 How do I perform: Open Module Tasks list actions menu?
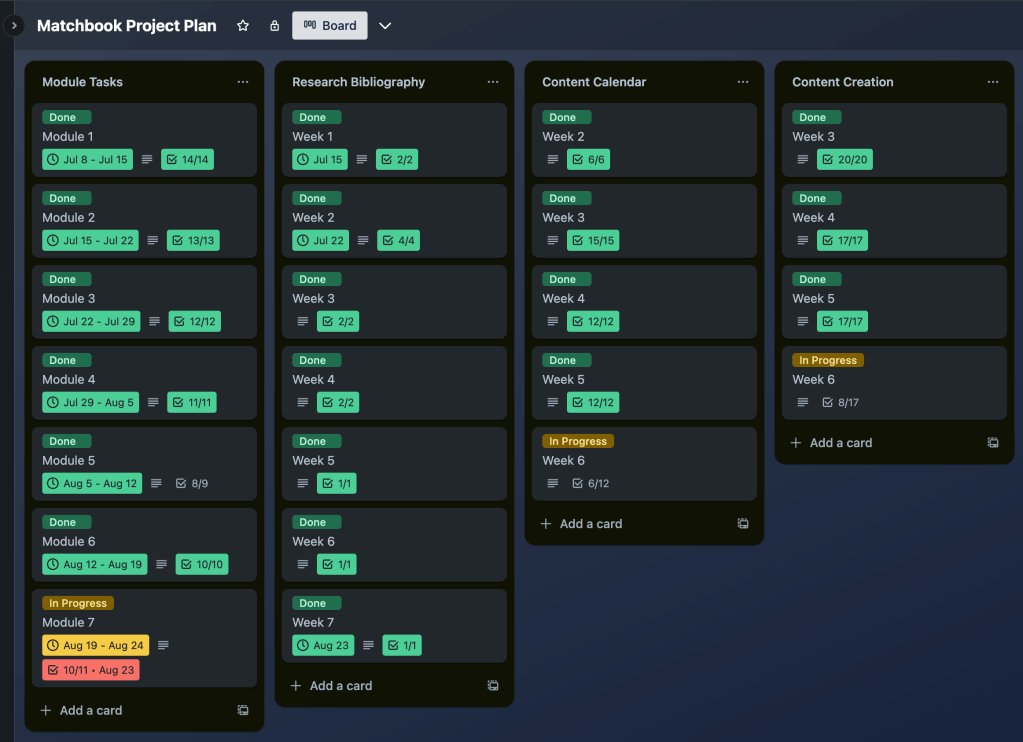(243, 82)
